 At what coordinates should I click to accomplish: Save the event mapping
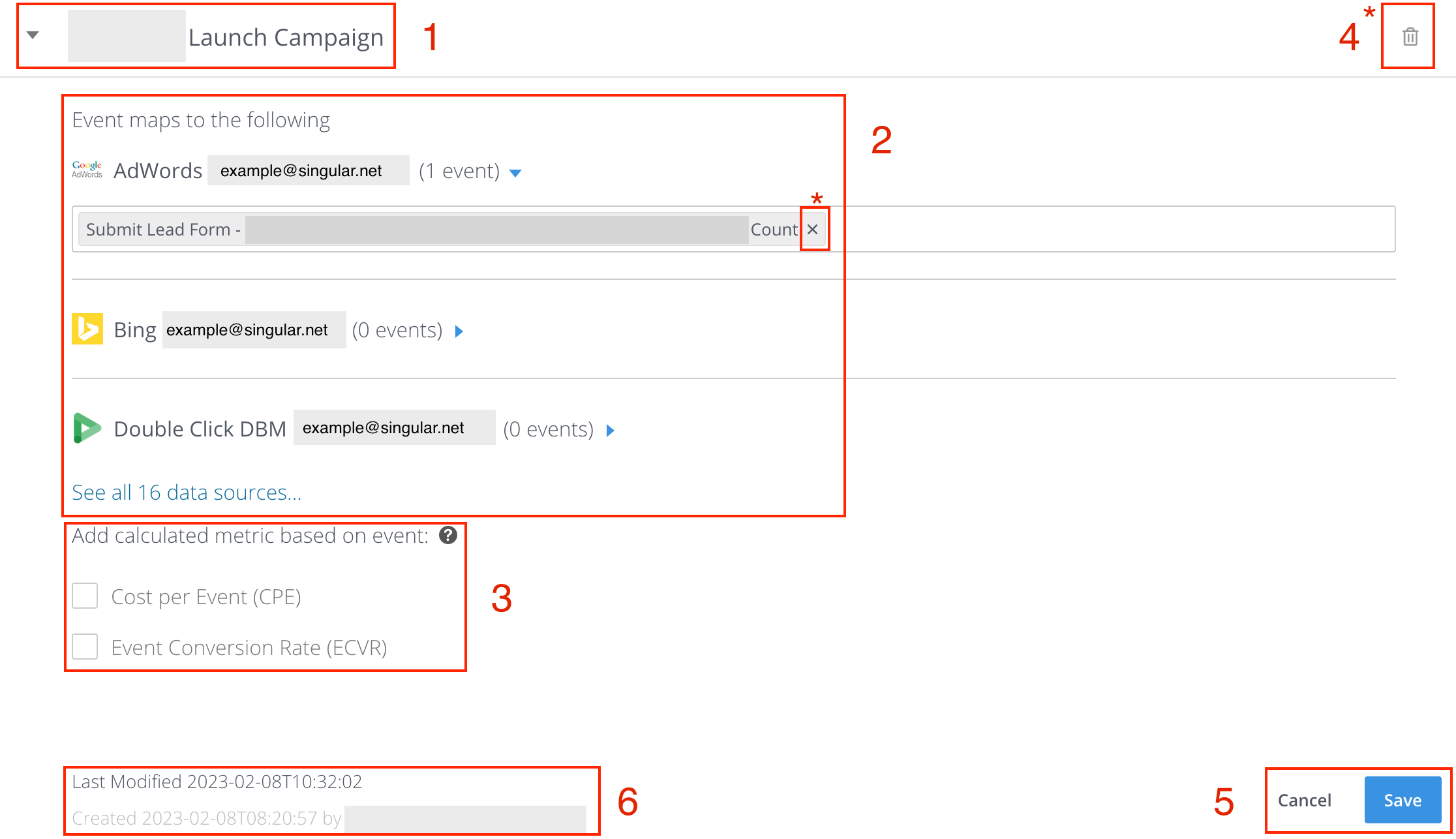tap(1403, 800)
